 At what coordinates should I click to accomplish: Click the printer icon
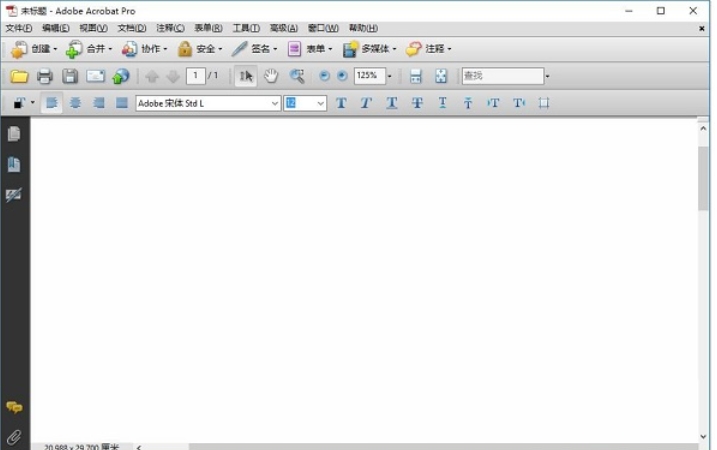(x=44, y=76)
